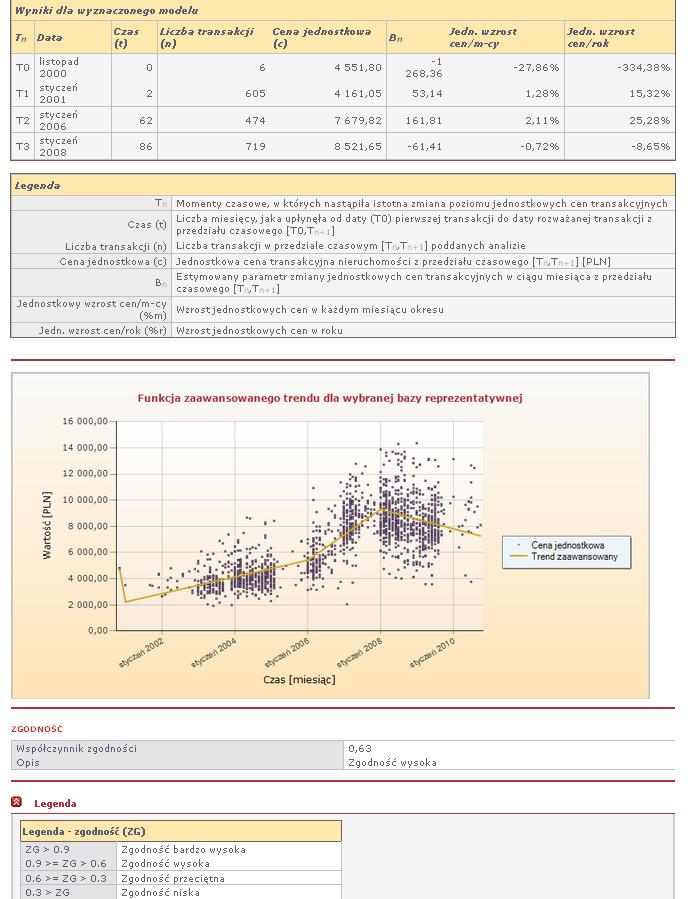Click the 'styczeń 2002' axis tick label
This screenshot has height=899, width=688.
tap(142, 652)
